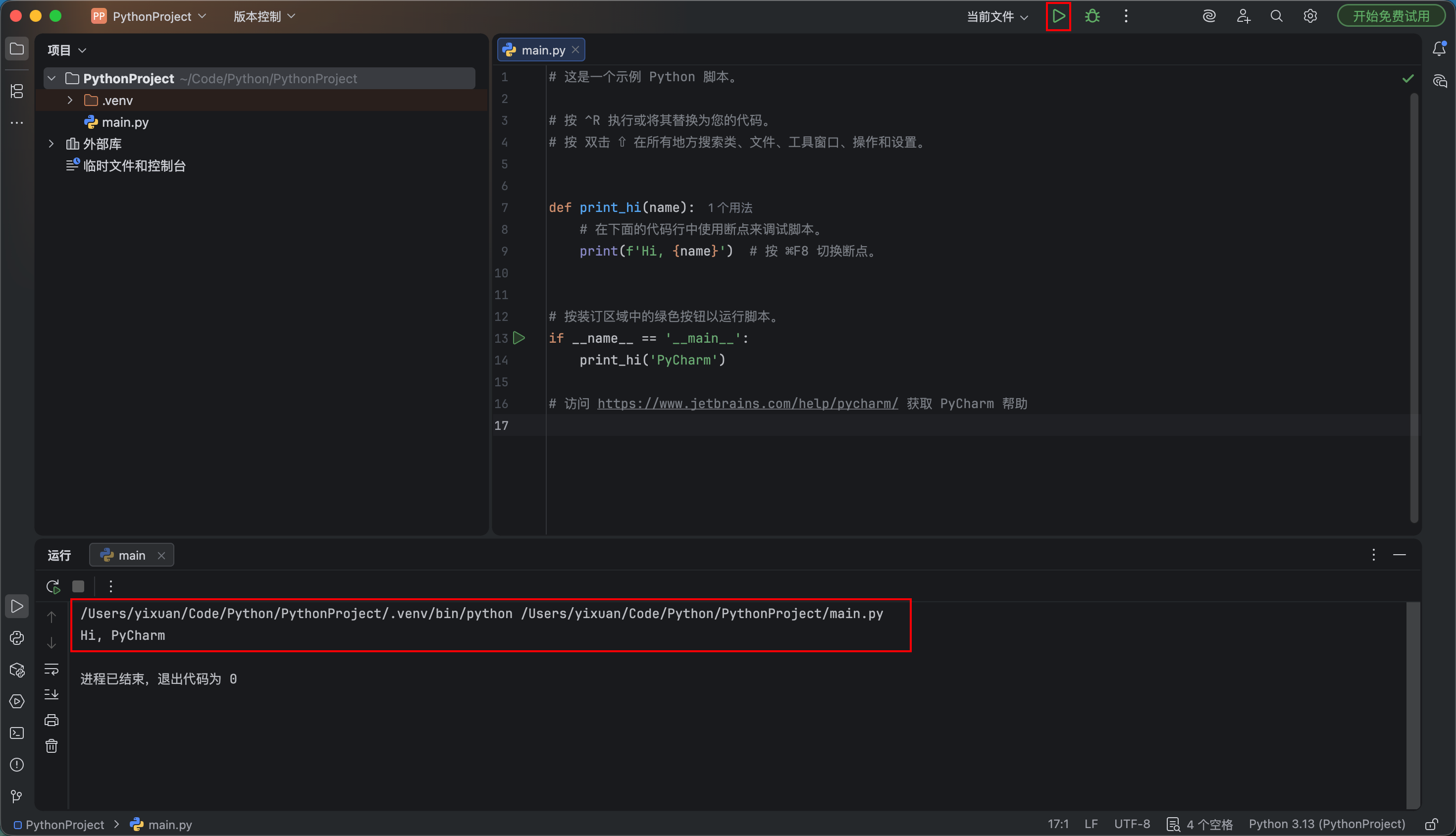Screen dimensions: 1456x836
Task: Rerun main with the rerun icon
Action: (x=53, y=586)
